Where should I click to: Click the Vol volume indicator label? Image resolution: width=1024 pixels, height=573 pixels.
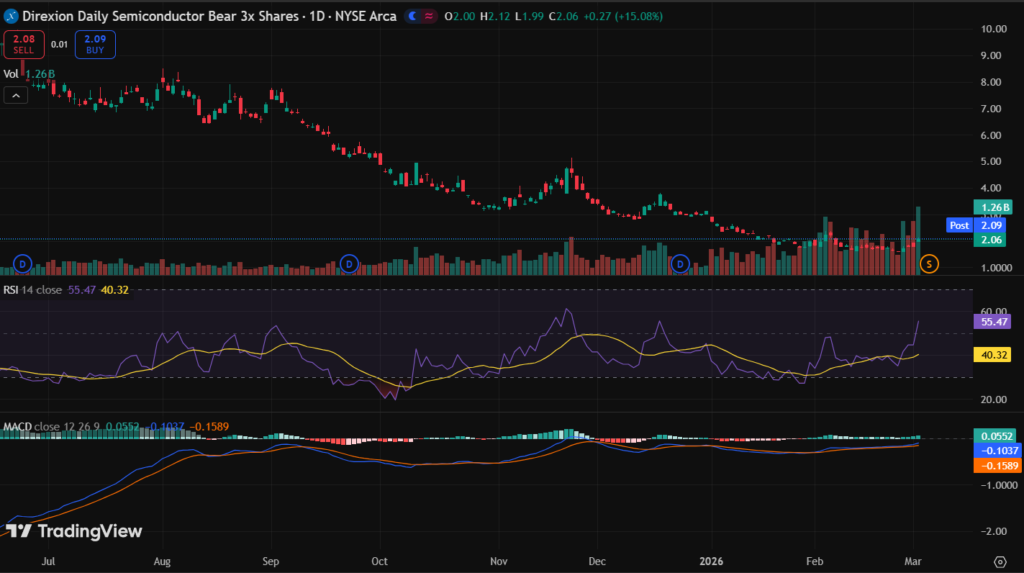click(x=11, y=73)
